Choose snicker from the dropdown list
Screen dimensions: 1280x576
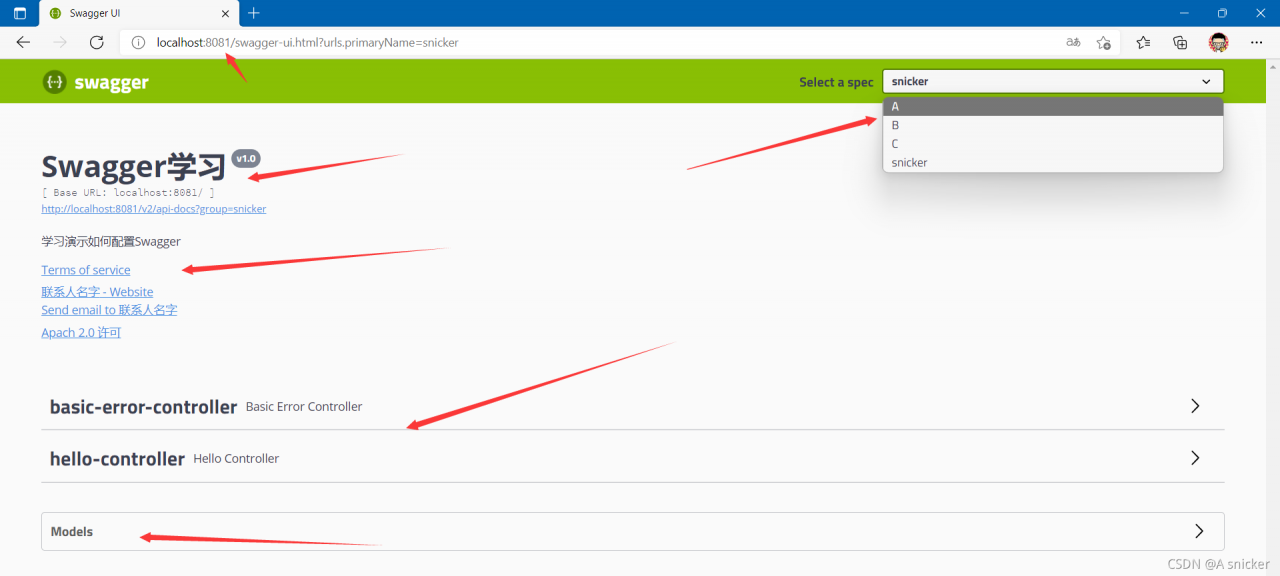point(1053,162)
